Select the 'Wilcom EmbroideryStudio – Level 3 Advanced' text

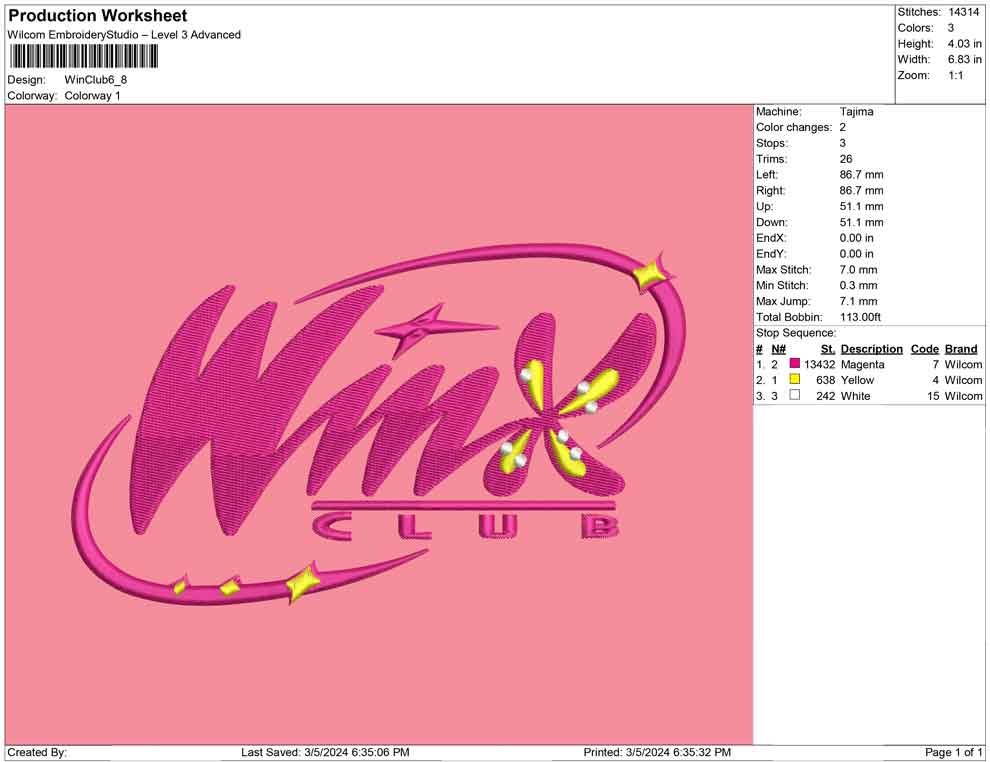click(124, 35)
